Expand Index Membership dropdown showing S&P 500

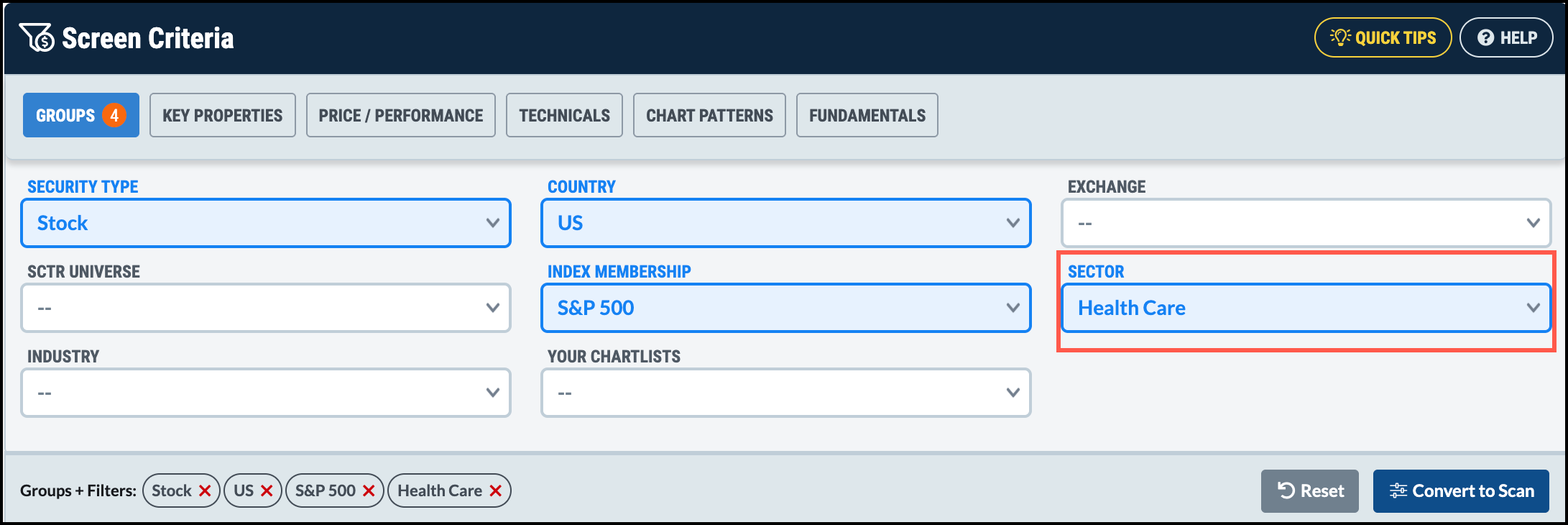[786, 308]
